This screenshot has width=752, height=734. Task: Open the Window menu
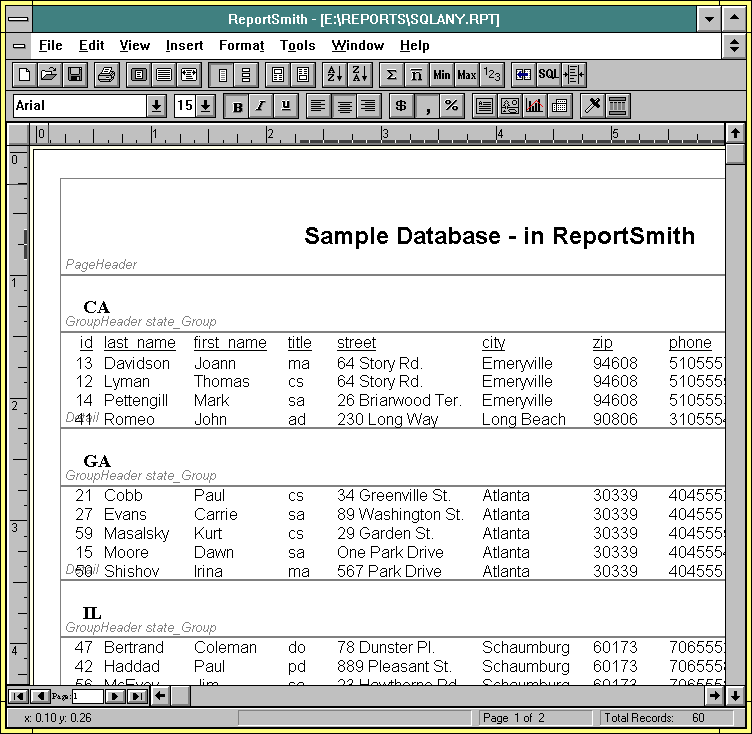coord(358,46)
